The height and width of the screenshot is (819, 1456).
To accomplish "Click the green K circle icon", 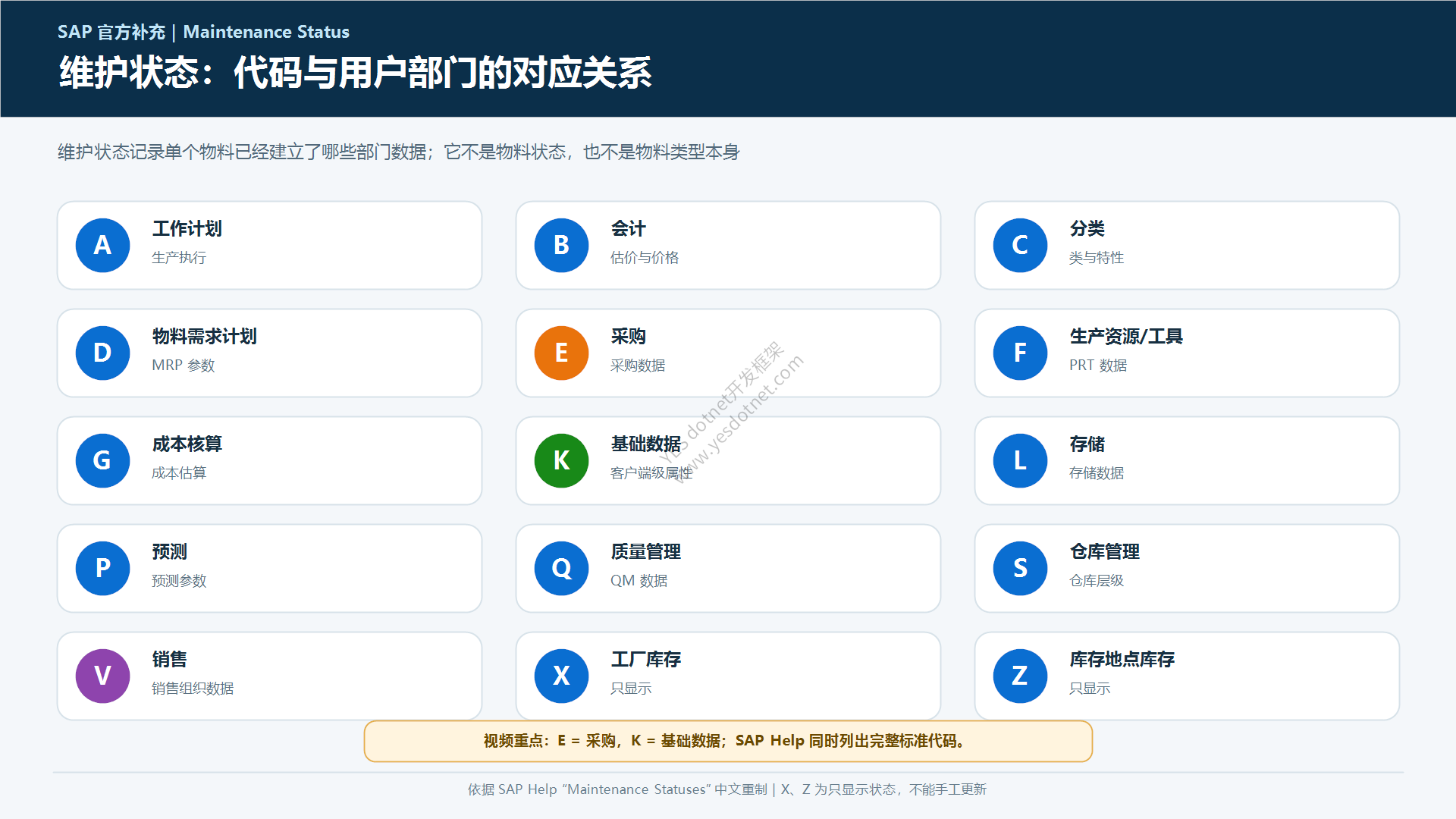I will tap(561, 460).
